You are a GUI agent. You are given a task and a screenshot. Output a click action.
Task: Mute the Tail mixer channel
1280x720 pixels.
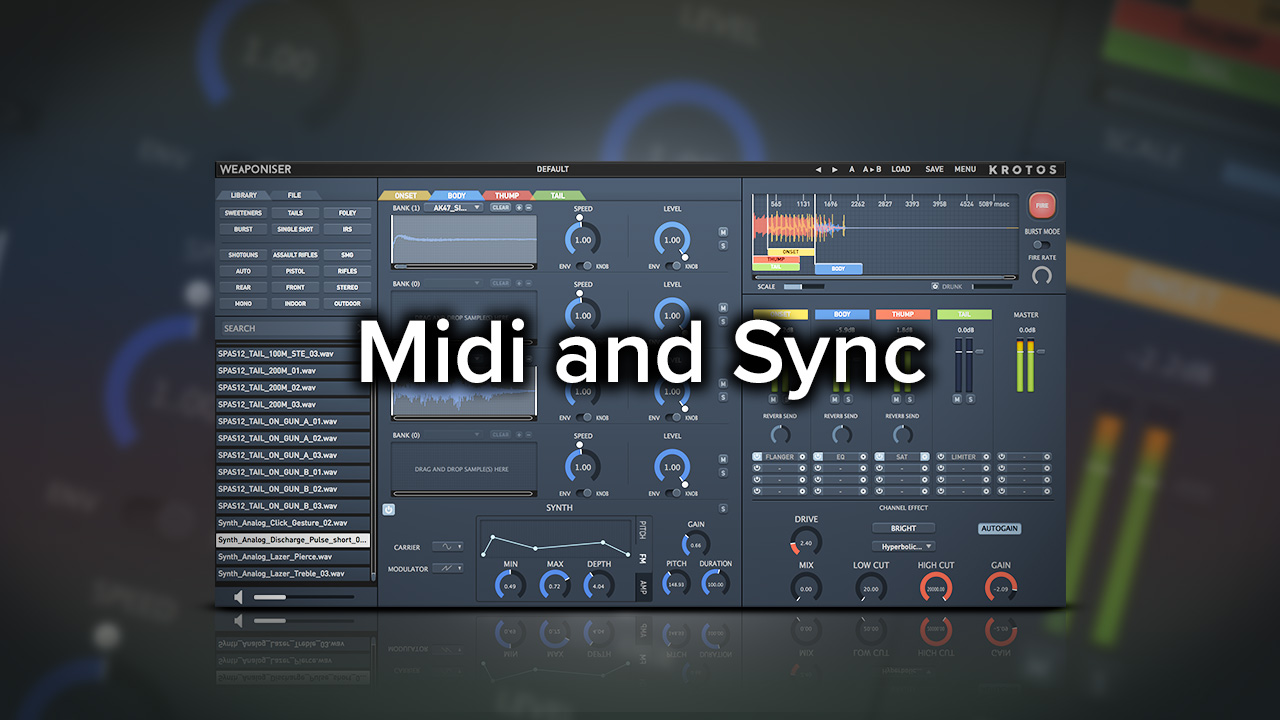click(957, 400)
